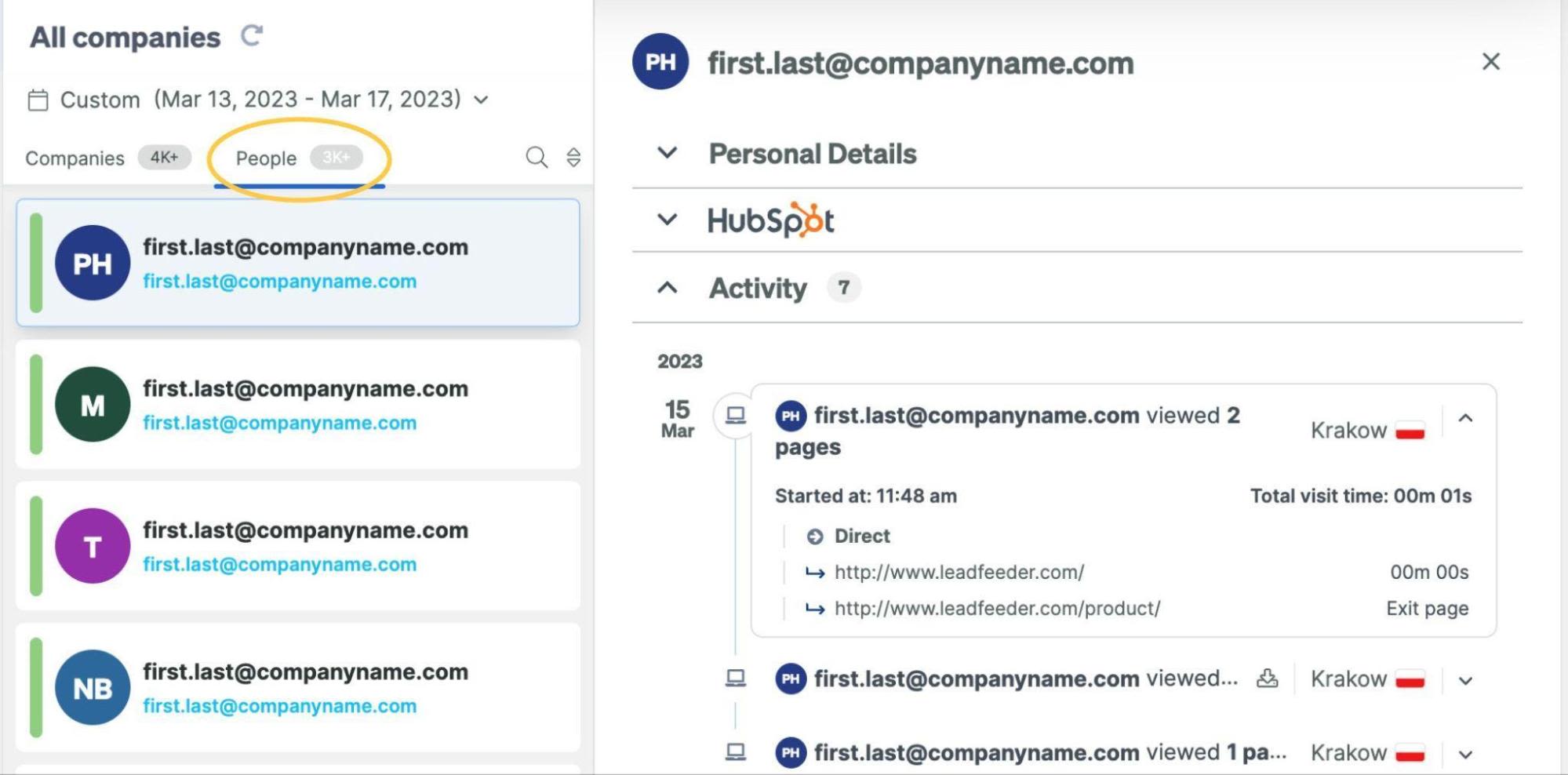This screenshot has width=1568, height=775.
Task: Click Poland flag on 'viewed 1 pa...' entry
Action: [x=1410, y=754]
